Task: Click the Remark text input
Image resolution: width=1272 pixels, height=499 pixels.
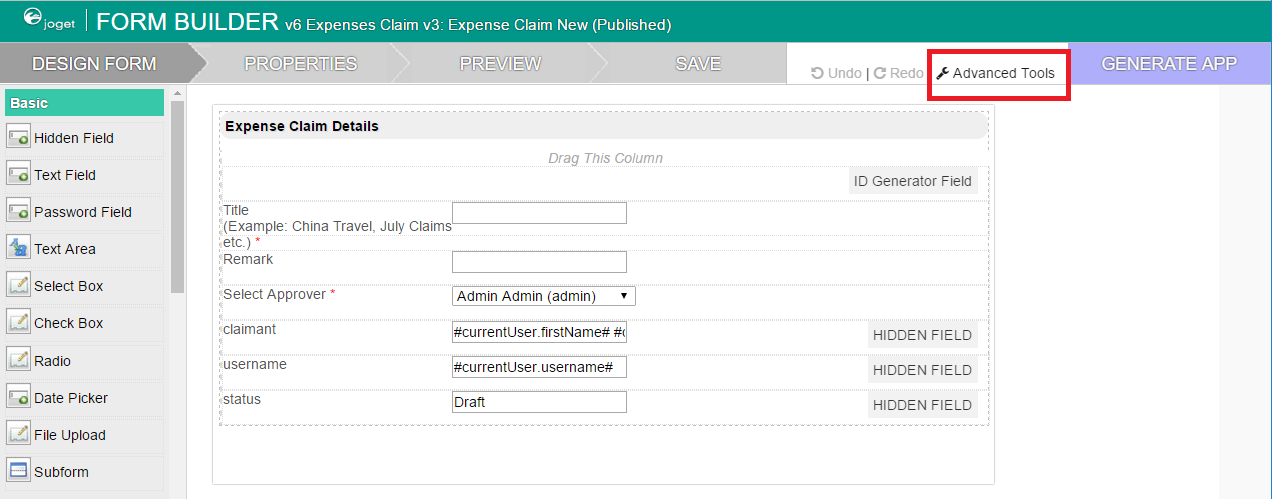Action: tap(539, 262)
